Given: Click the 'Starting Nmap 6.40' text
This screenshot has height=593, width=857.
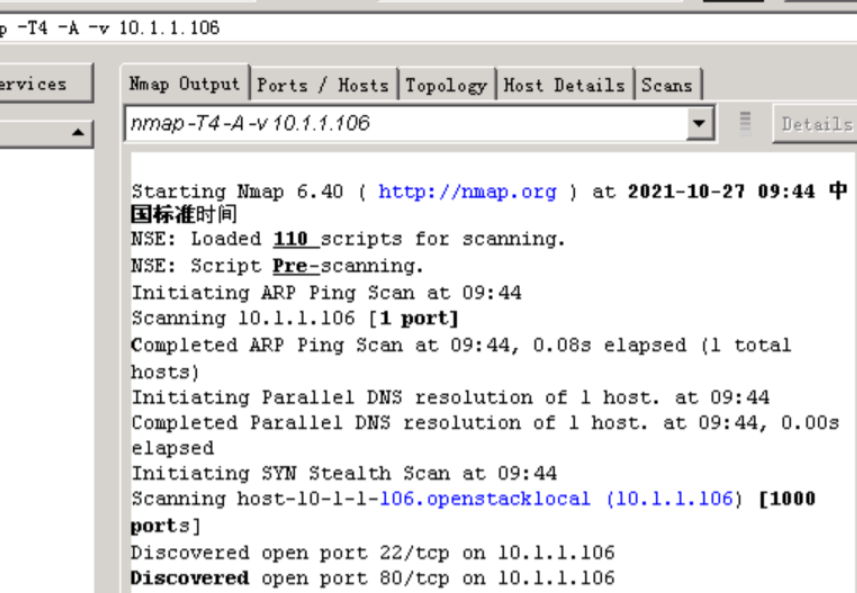Looking at the screenshot, I should point(237,192).
